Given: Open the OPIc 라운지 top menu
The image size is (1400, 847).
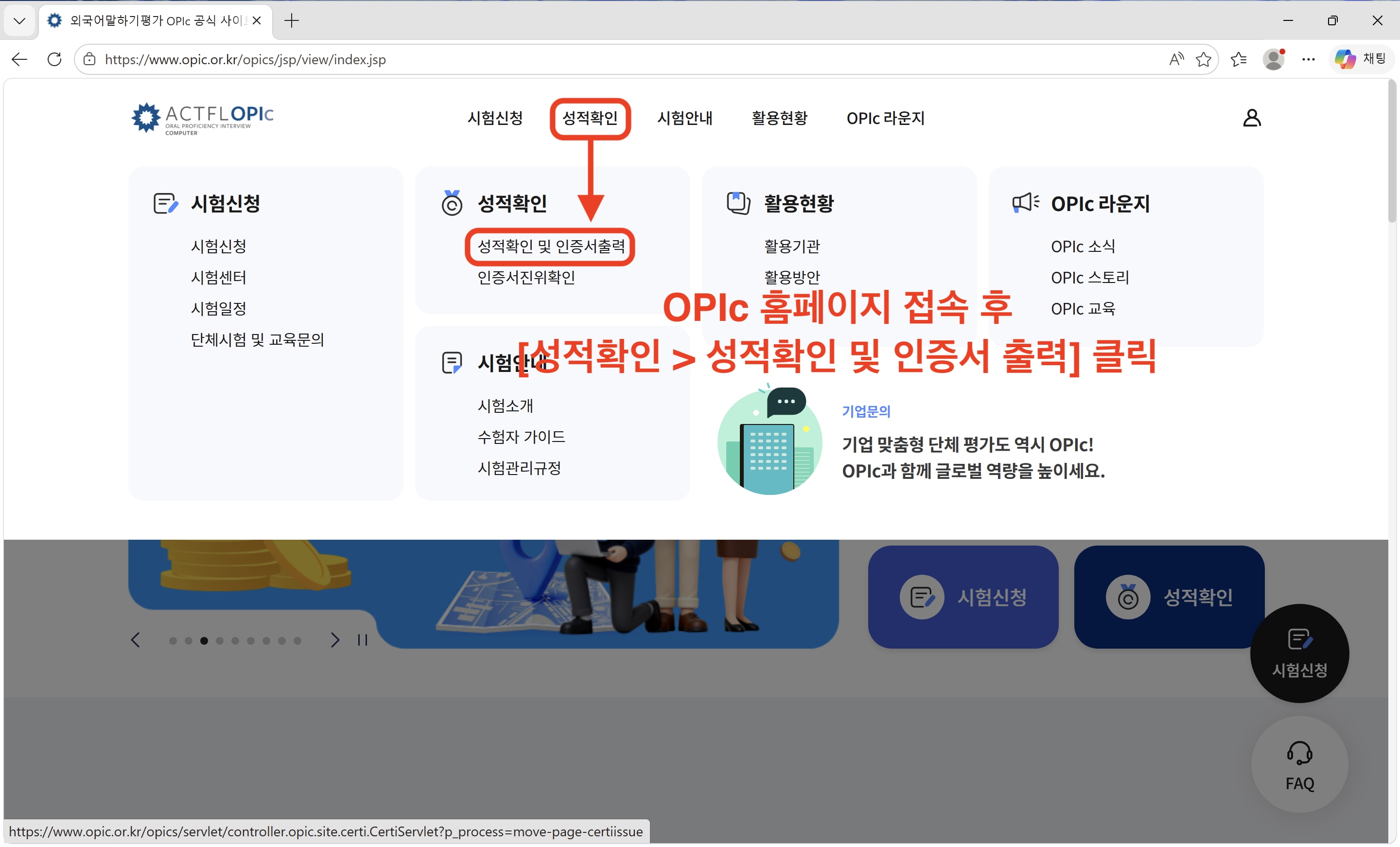Looking at the screenshot, I should coord(885,118).
